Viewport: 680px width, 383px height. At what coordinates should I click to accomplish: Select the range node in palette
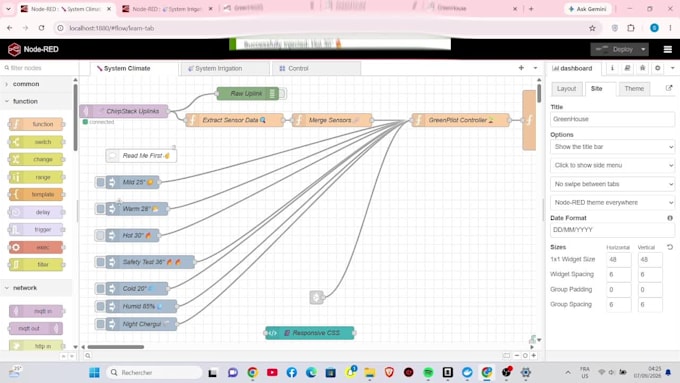(x=36, y=177)
